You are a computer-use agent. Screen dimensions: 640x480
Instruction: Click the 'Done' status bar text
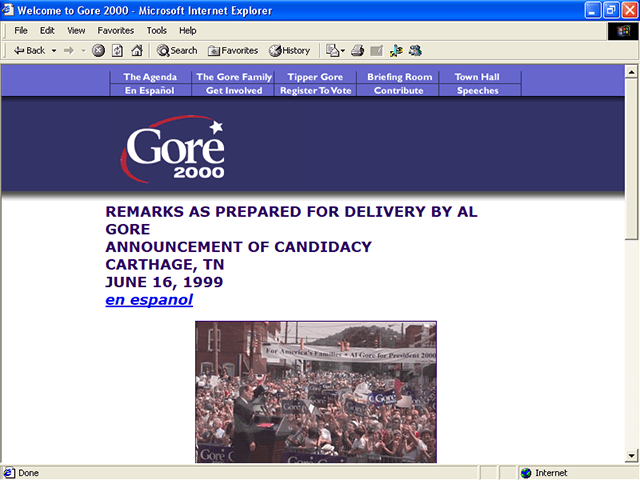[29, 473]
